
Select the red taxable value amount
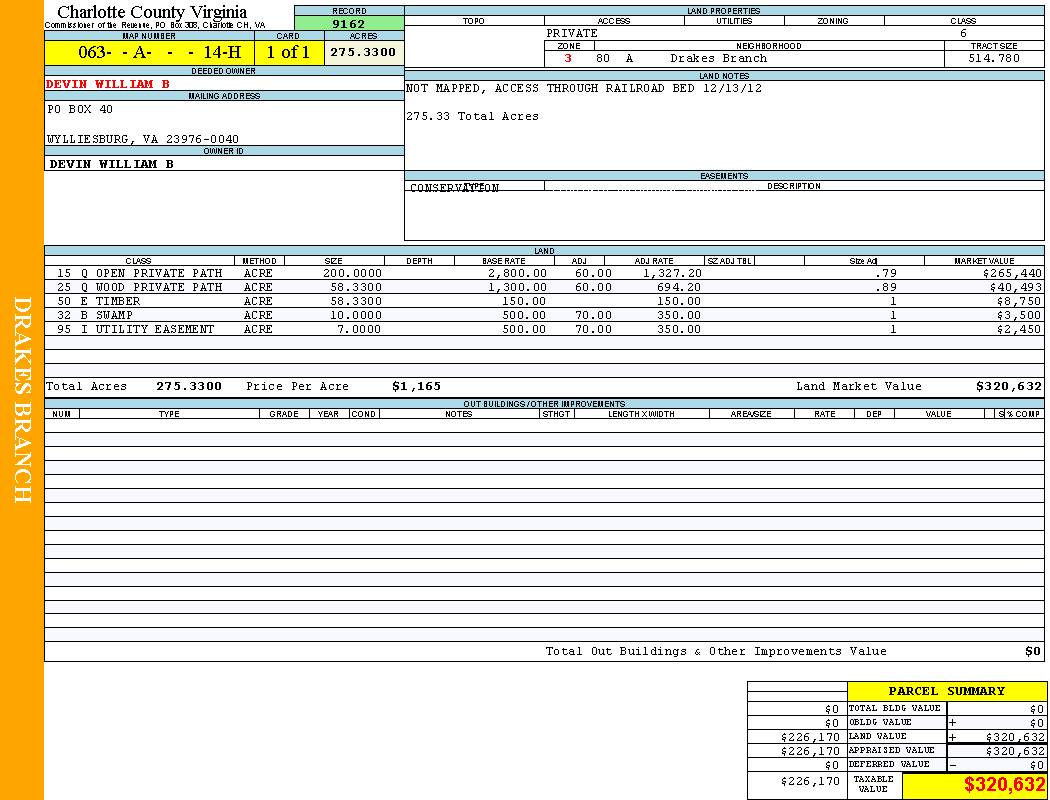click(x=1004, y=786)
